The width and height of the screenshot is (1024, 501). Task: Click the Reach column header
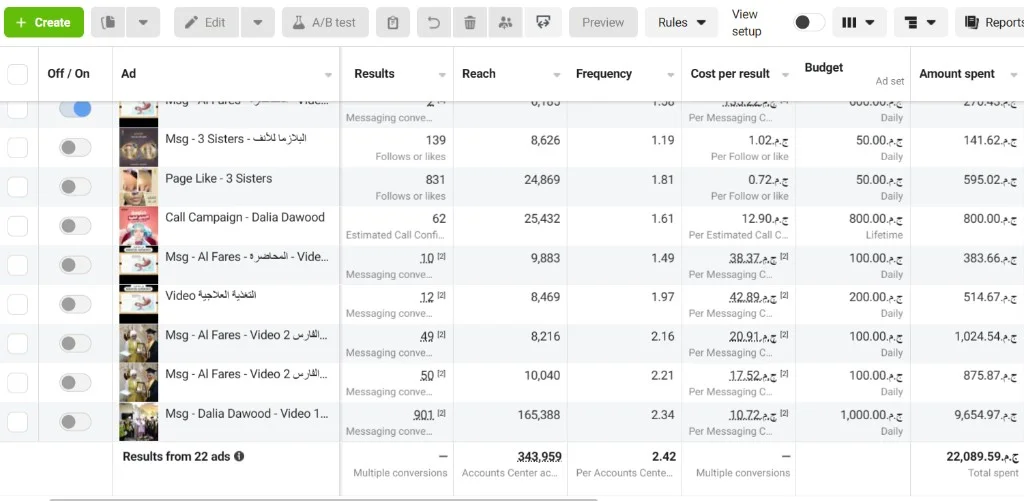click(479, 74)
